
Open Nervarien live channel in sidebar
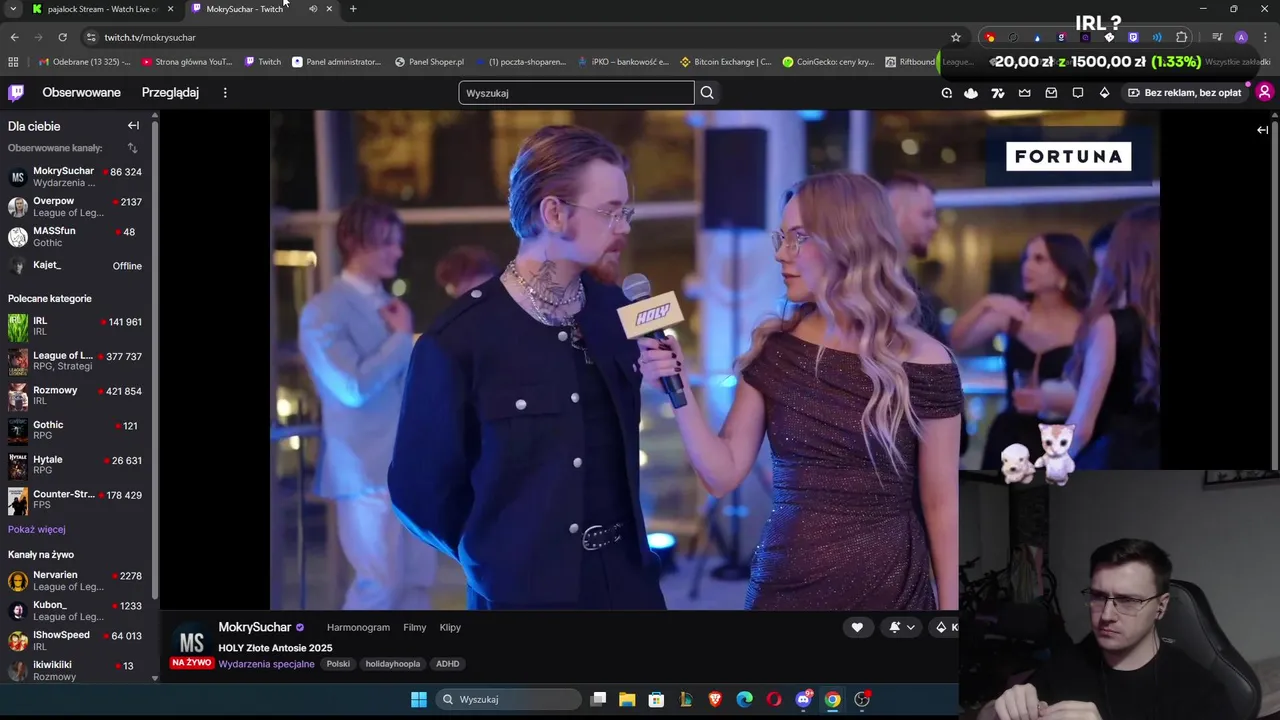tap(75, 581)
